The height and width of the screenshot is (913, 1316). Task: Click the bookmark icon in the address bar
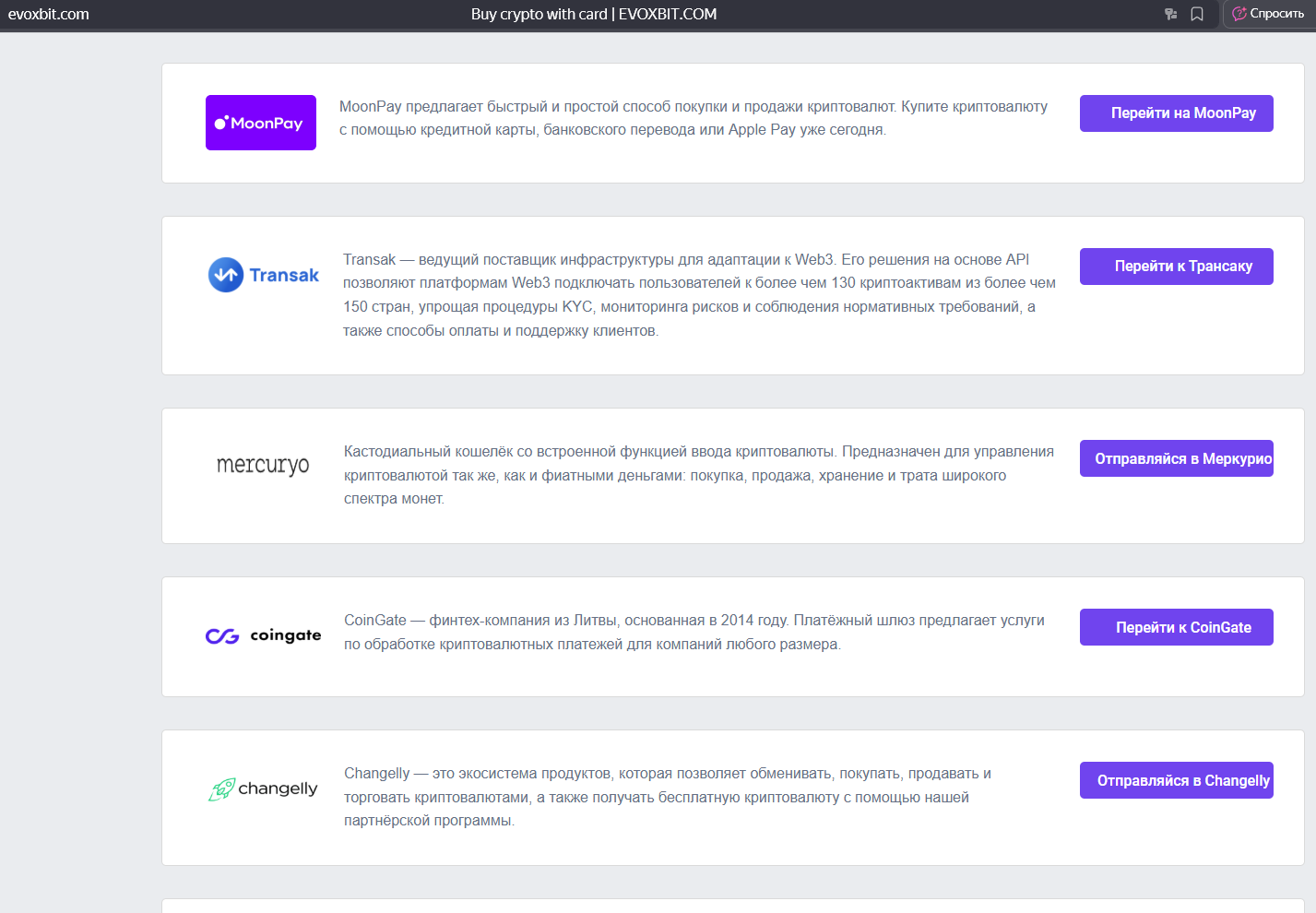pos(1197,14)
